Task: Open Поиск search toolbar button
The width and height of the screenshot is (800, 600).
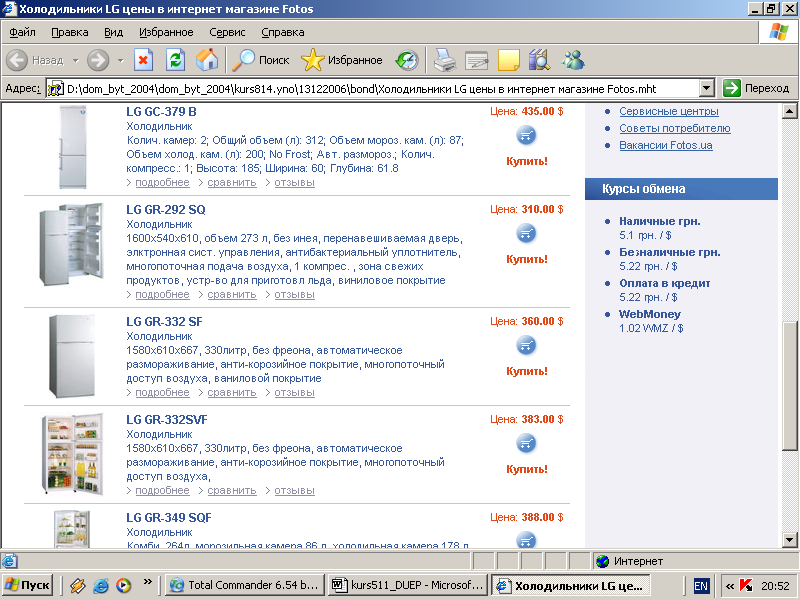Action: [x=261, y=60]
